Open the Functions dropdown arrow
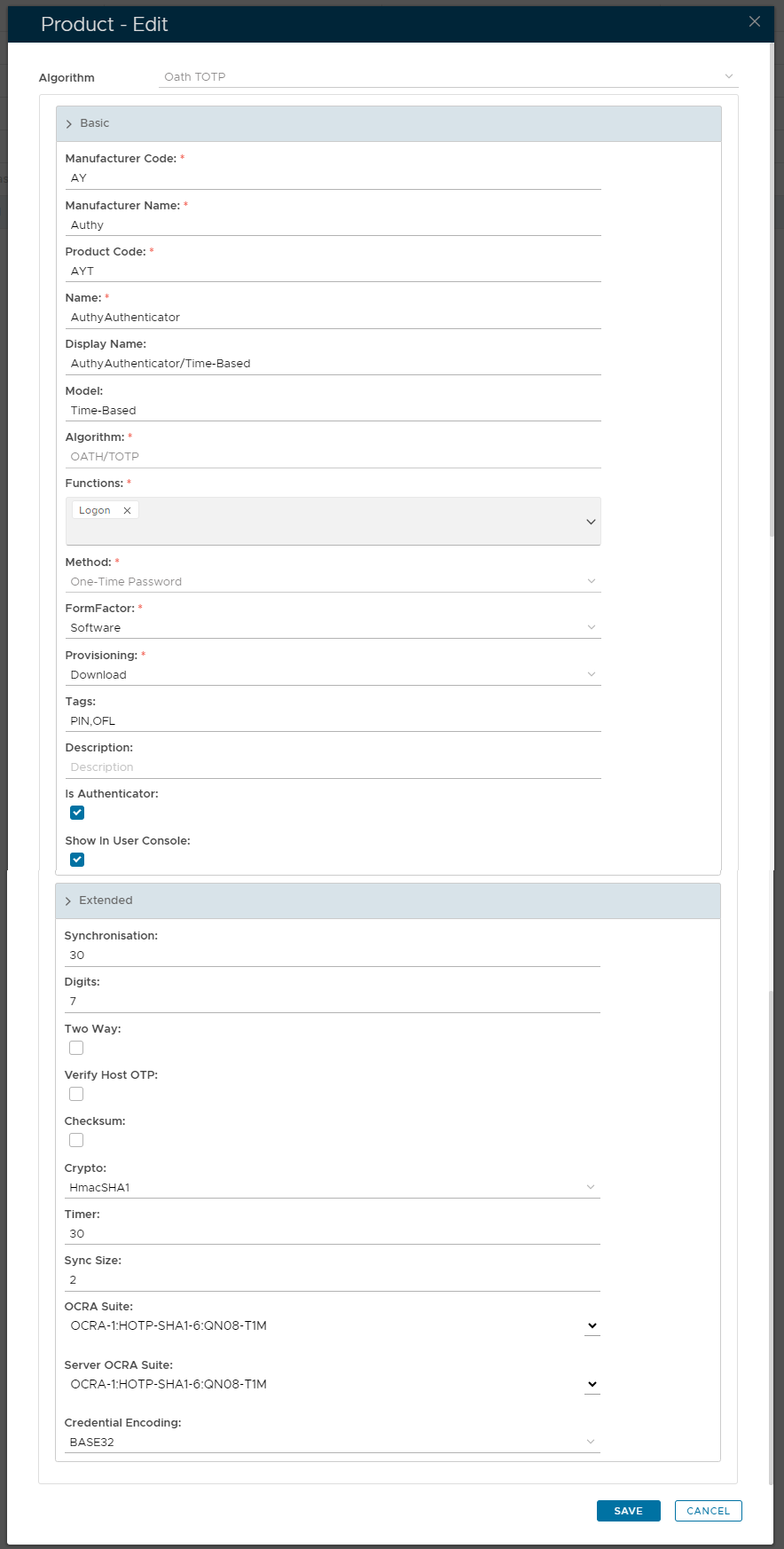The width and height of the screenshot is (784, 1549). click(x=591, y=522)
